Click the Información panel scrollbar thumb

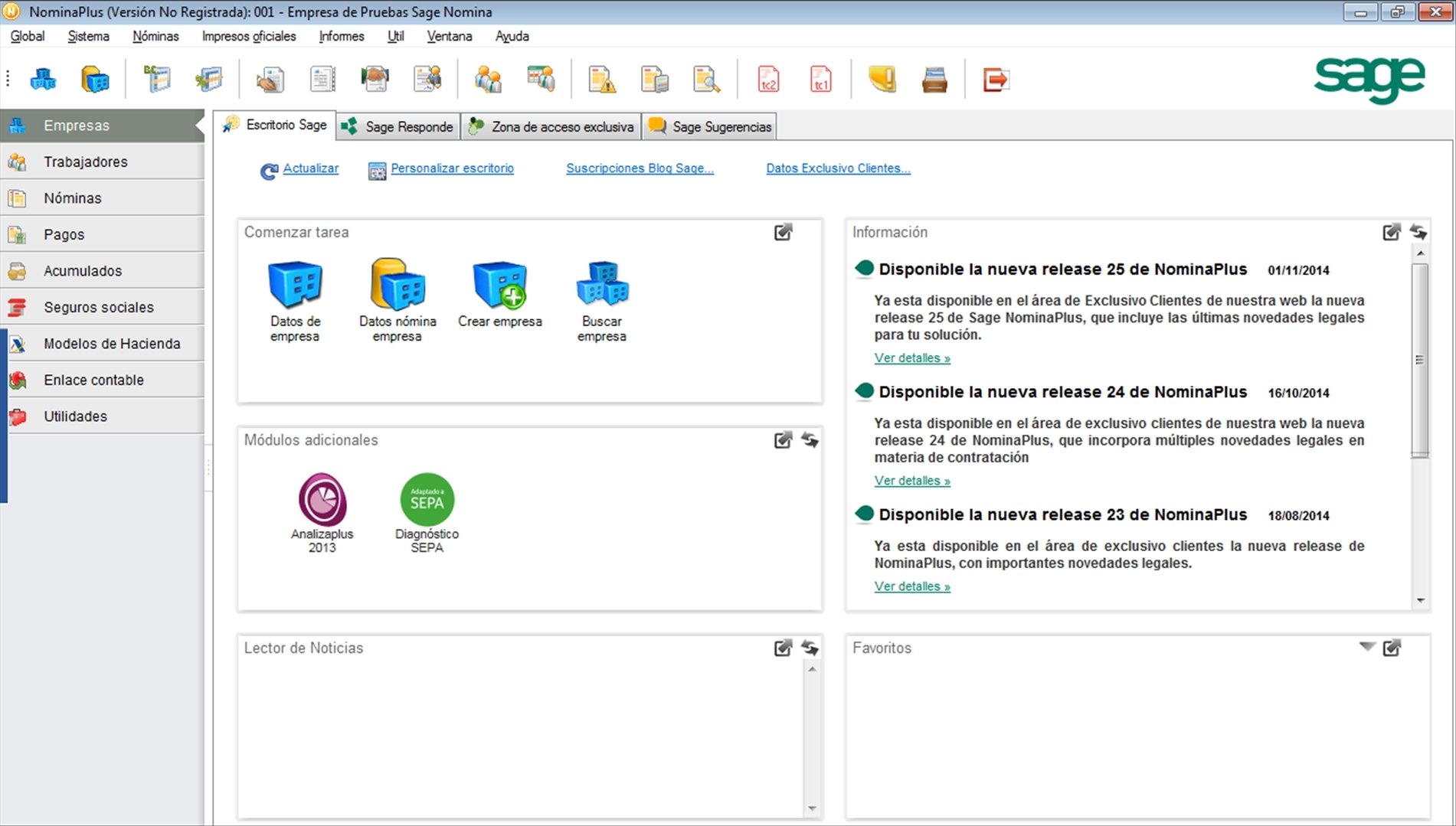[1420, 360]
